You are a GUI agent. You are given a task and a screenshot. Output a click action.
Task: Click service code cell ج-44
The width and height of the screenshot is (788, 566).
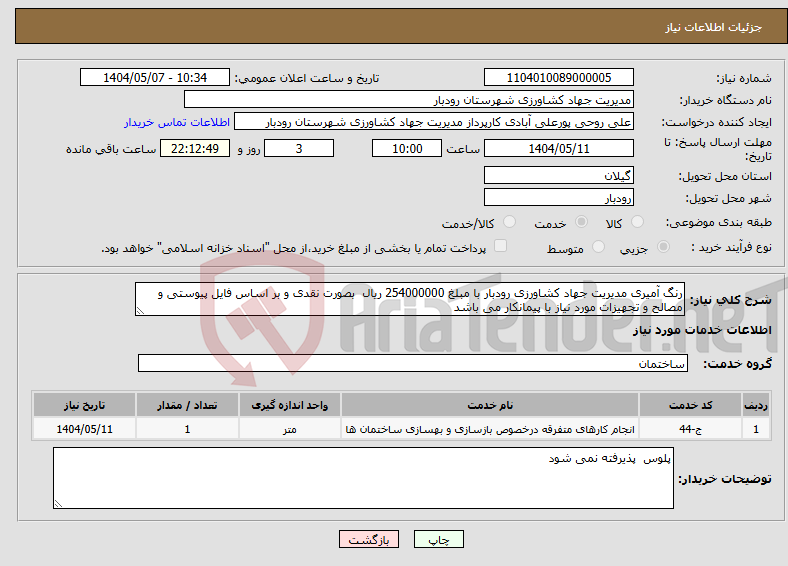(691, 429)
